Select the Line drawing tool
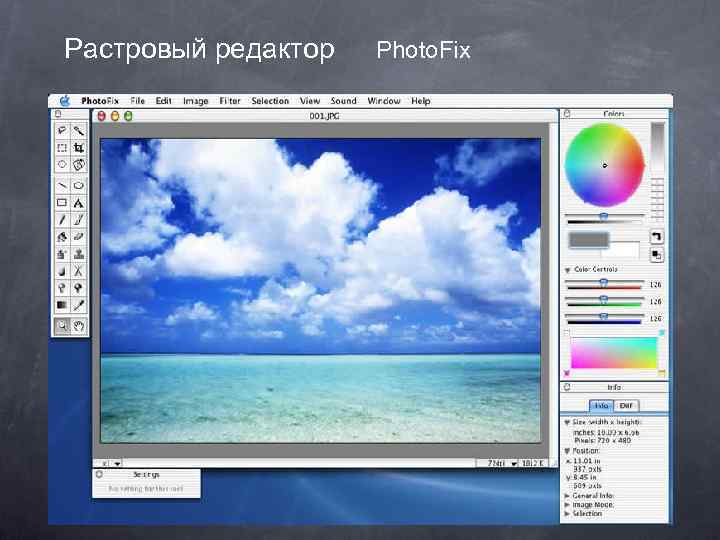 click(62, 186)
